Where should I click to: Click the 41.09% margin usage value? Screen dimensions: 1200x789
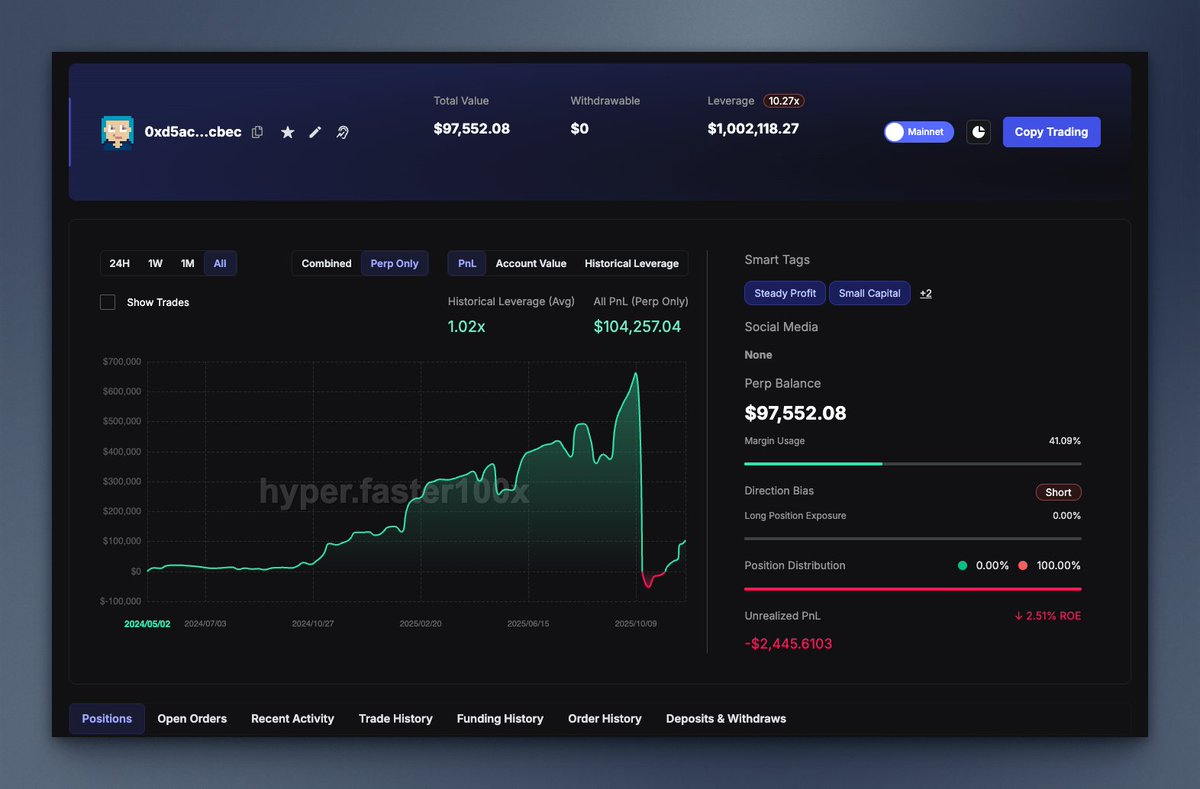tap(1065, 441)
